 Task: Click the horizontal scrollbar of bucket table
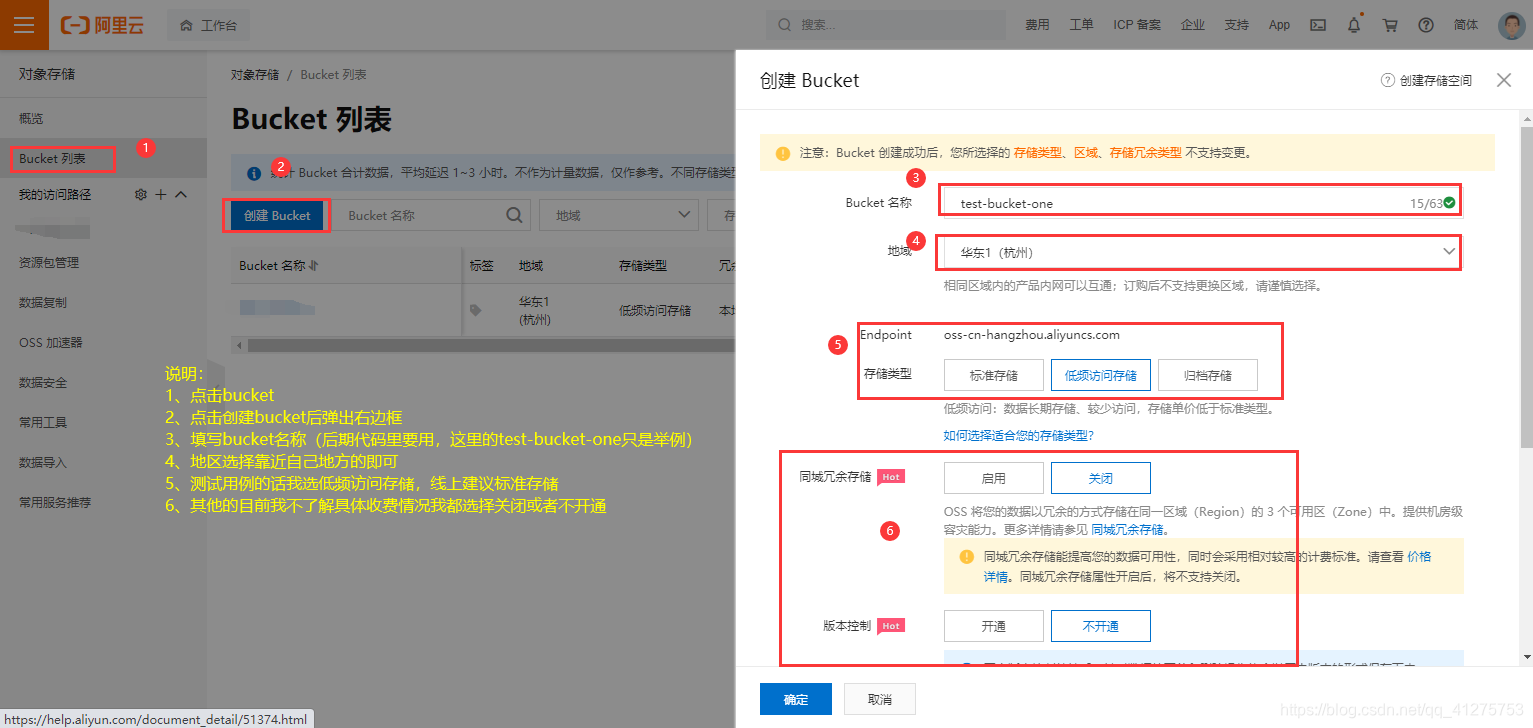click(x=492, y=345)
